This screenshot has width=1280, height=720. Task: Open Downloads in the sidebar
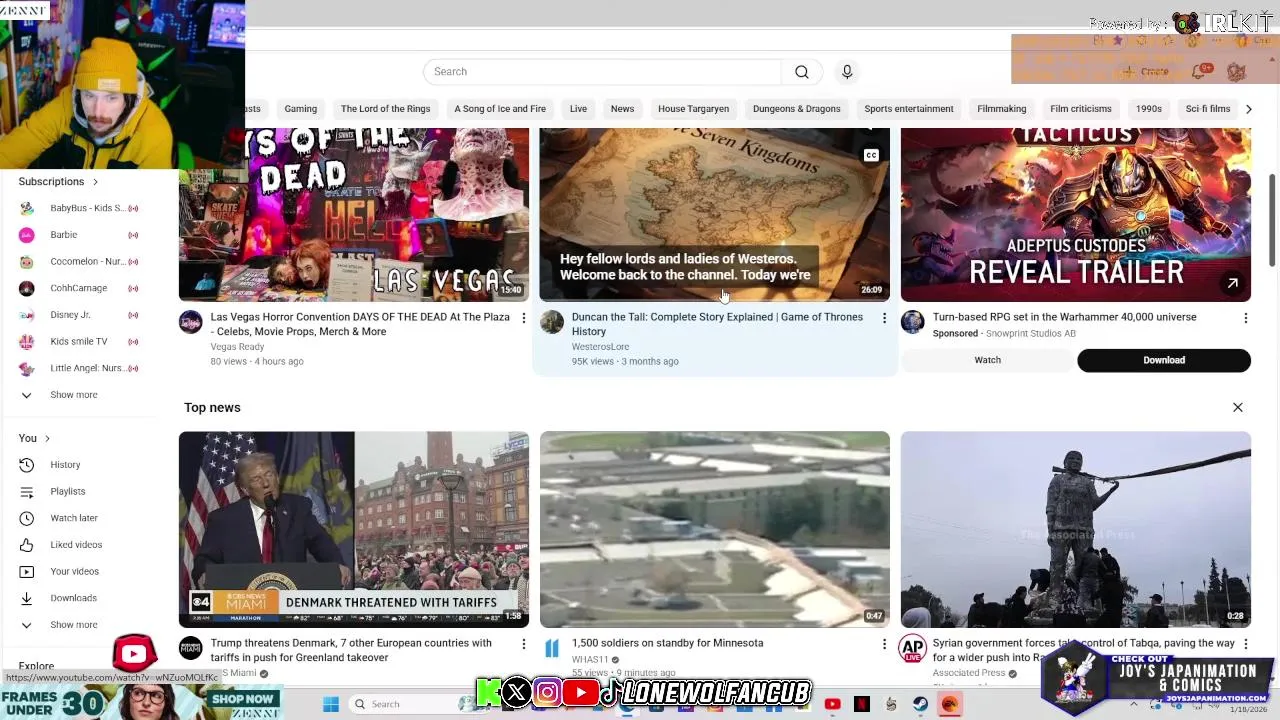(74, 598)
